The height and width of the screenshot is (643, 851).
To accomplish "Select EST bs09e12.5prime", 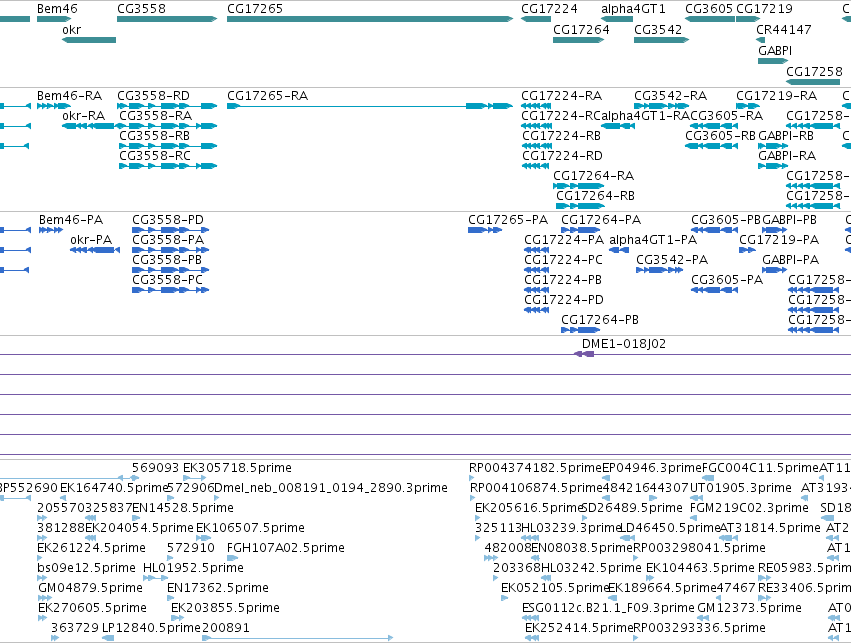I will 86,568.
